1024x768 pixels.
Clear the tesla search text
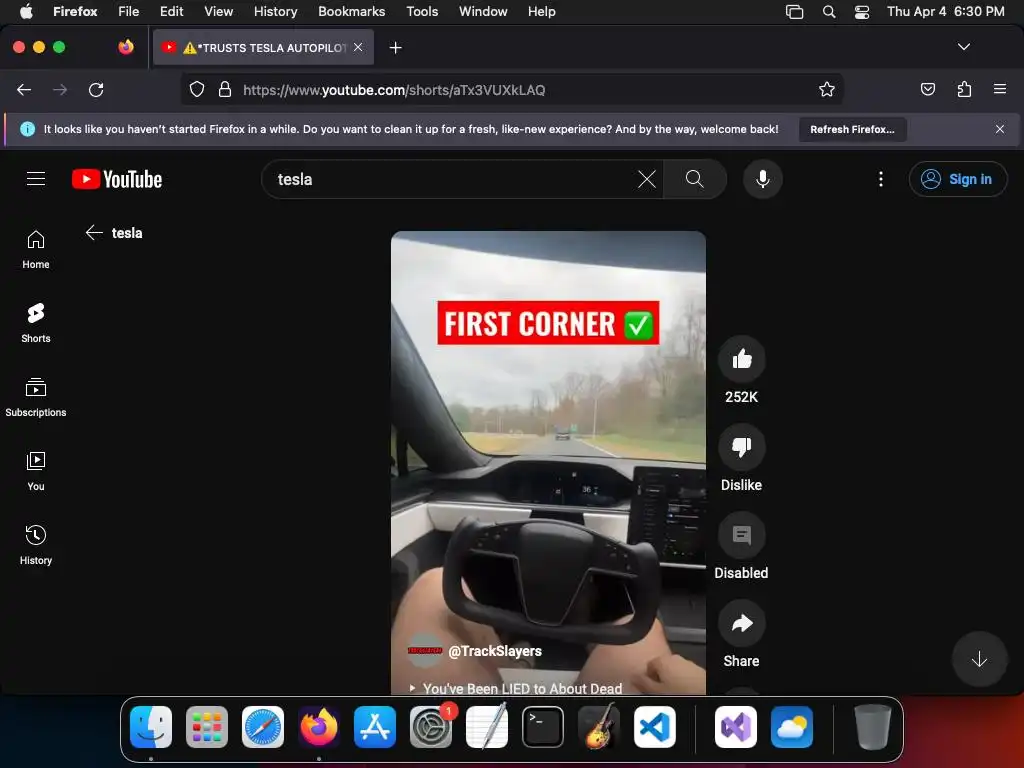tap(647, 179)
